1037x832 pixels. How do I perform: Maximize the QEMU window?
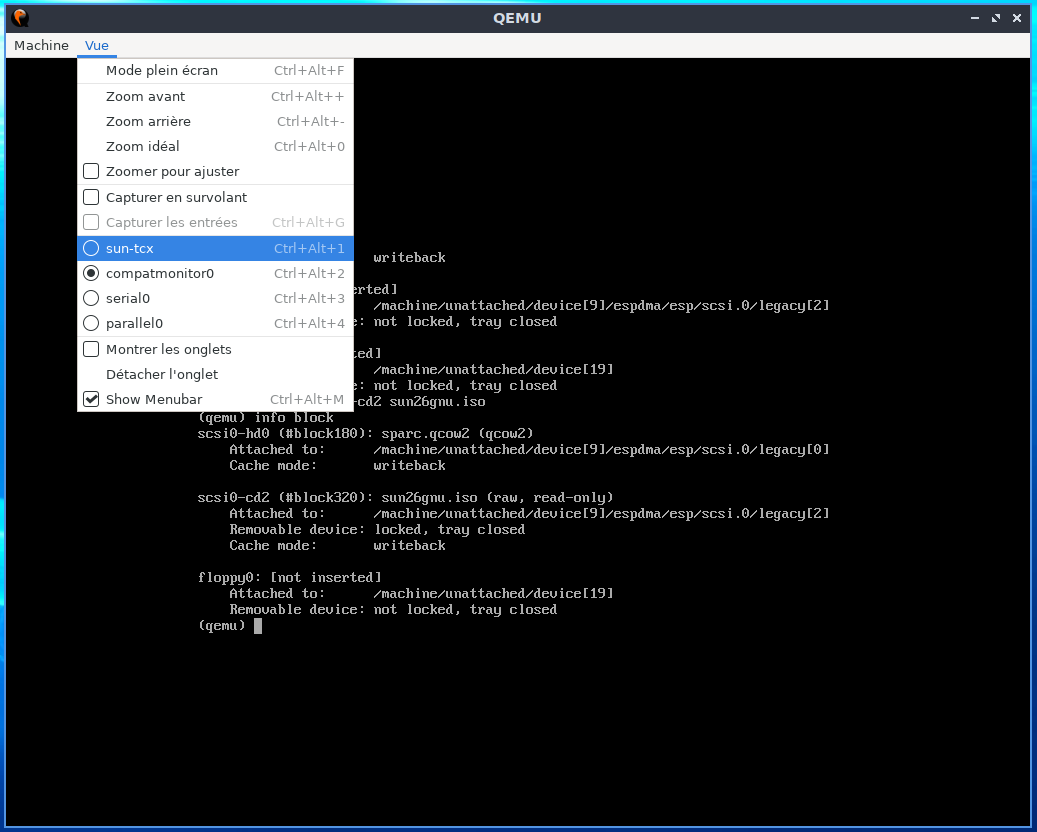pyautogui.click(x=996, y=19)
